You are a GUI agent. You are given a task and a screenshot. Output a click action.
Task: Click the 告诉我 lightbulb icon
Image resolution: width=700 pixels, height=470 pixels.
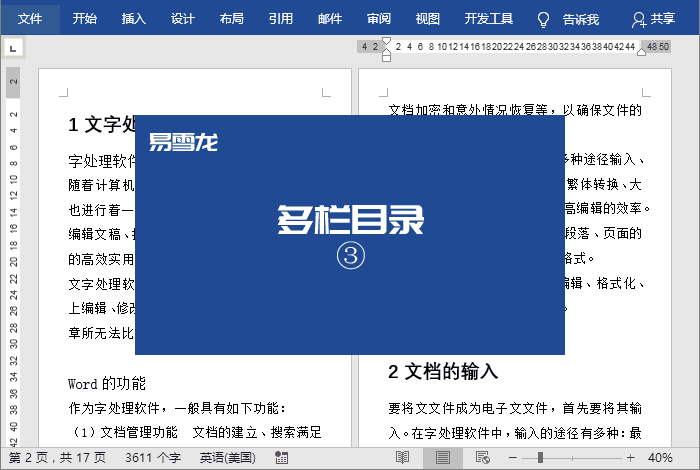543,20
